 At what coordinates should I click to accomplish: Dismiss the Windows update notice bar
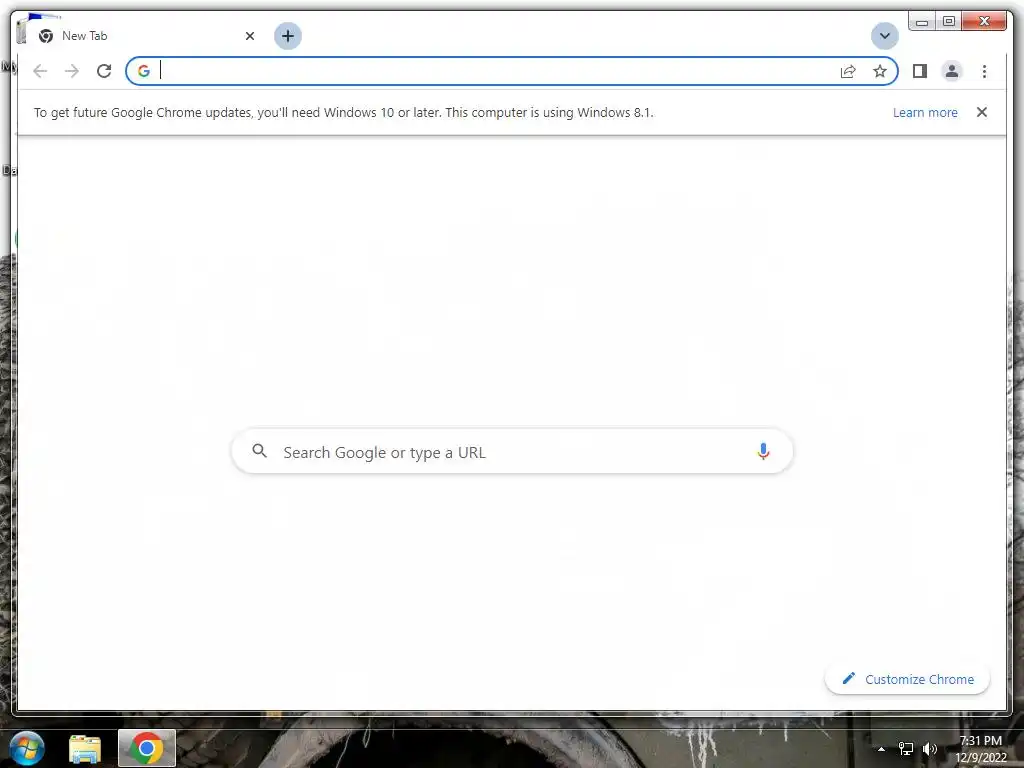tap(982, 112)
